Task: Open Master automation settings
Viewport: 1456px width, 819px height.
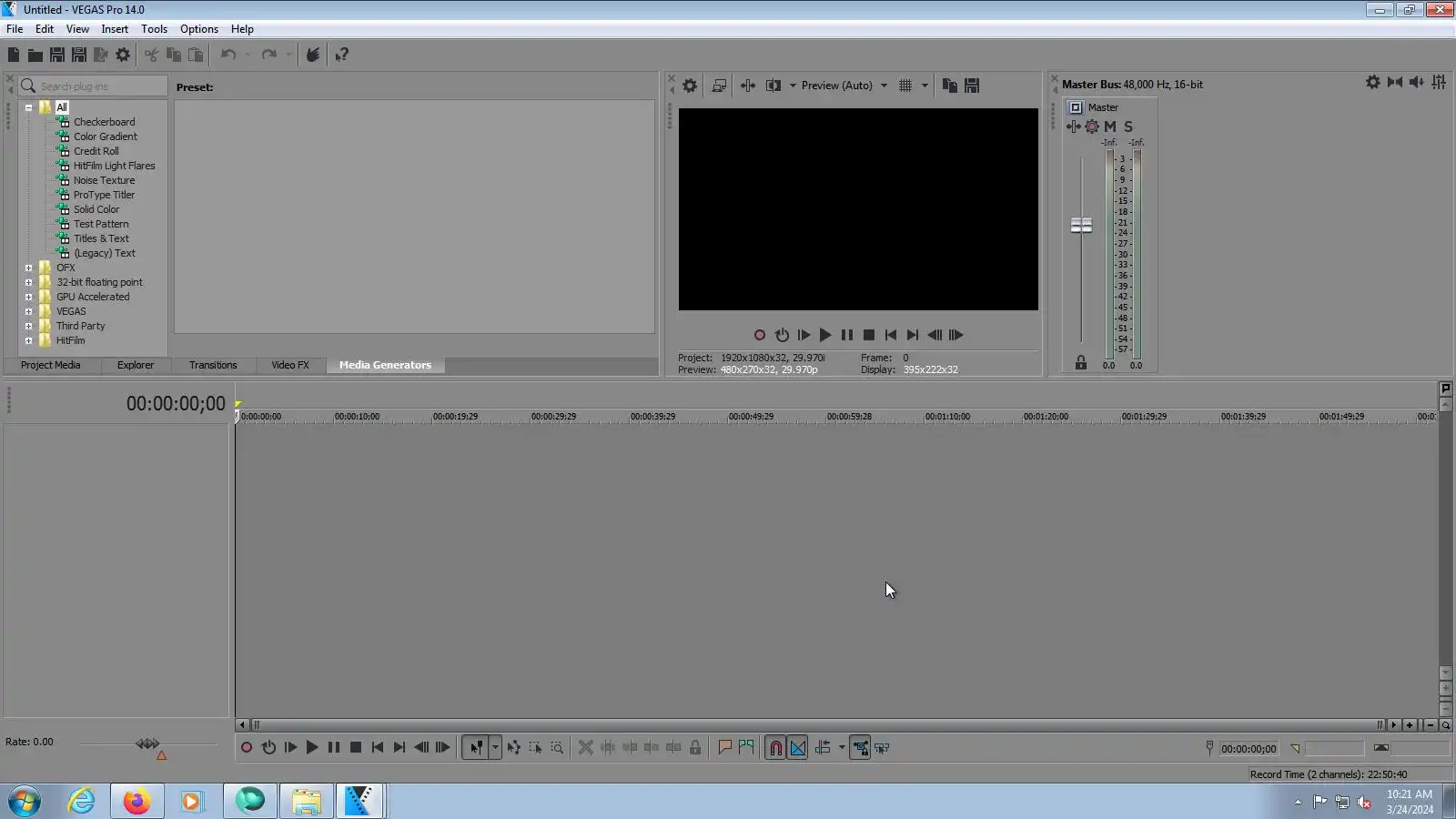Action: (1092, 126)
